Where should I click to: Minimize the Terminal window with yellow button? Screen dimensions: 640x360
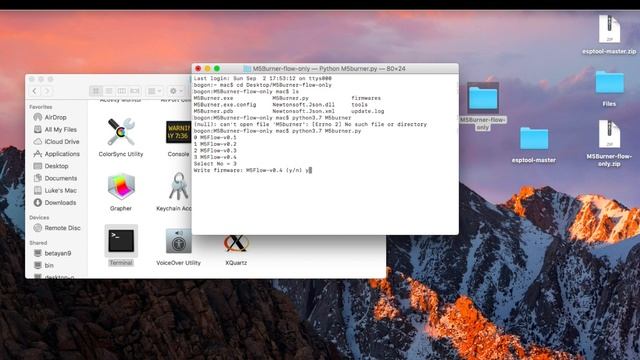pos(207,69)
